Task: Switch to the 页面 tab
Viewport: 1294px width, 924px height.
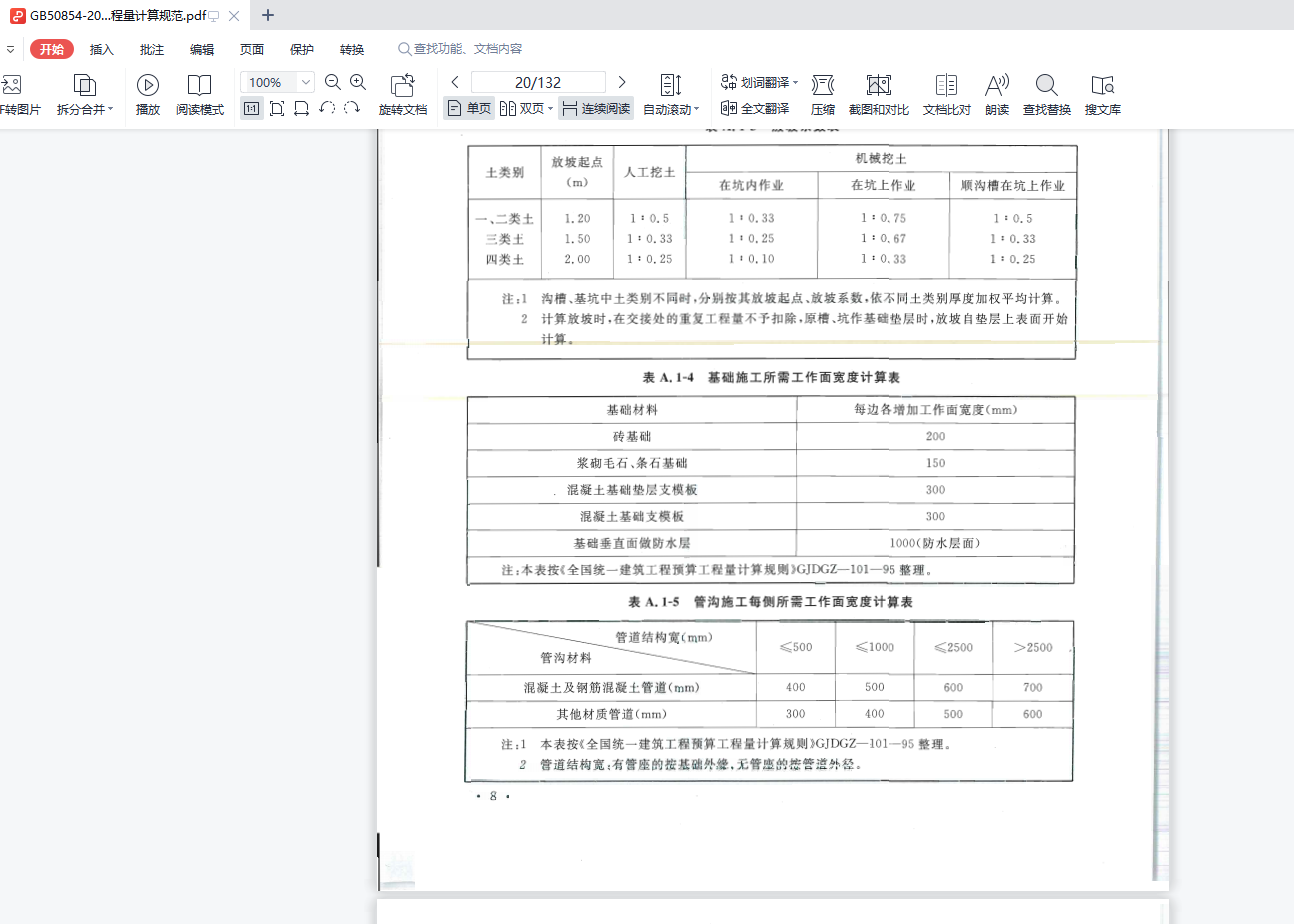Action: (x=252, y=49)
